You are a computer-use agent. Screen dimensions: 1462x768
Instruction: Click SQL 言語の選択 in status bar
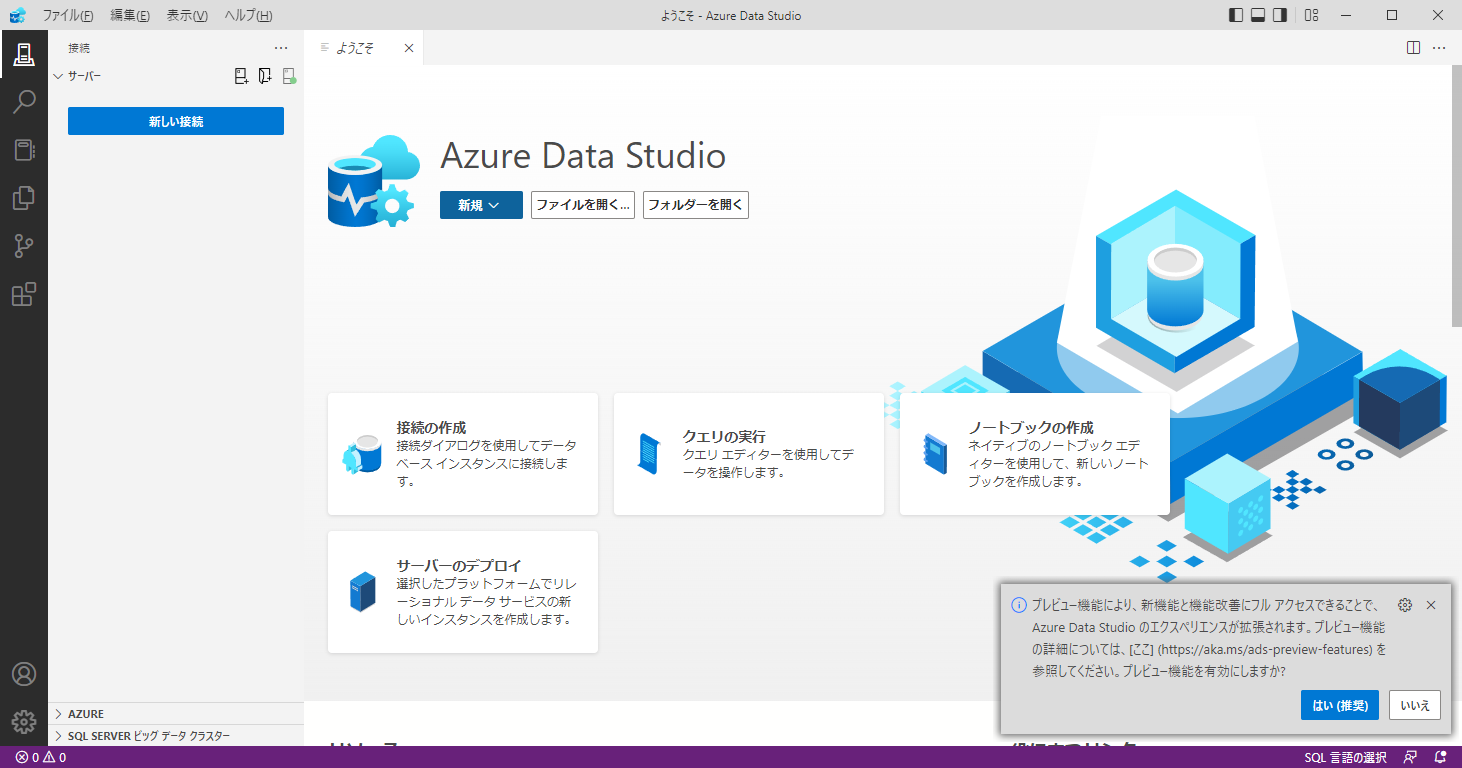1345,757
